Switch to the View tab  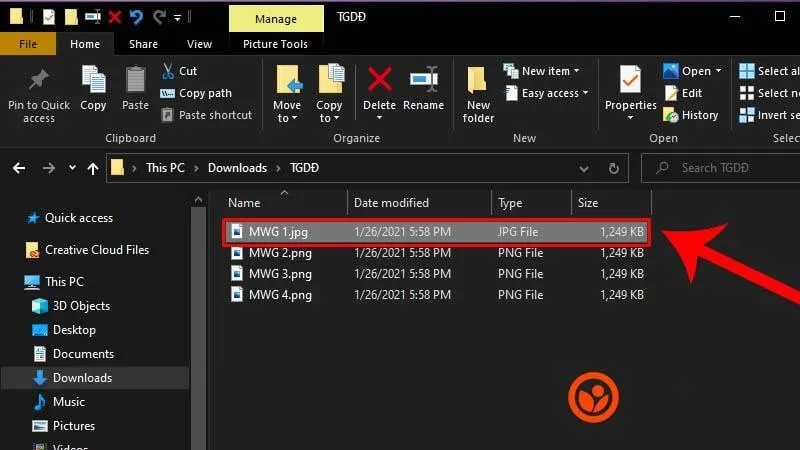click(199, 44)
